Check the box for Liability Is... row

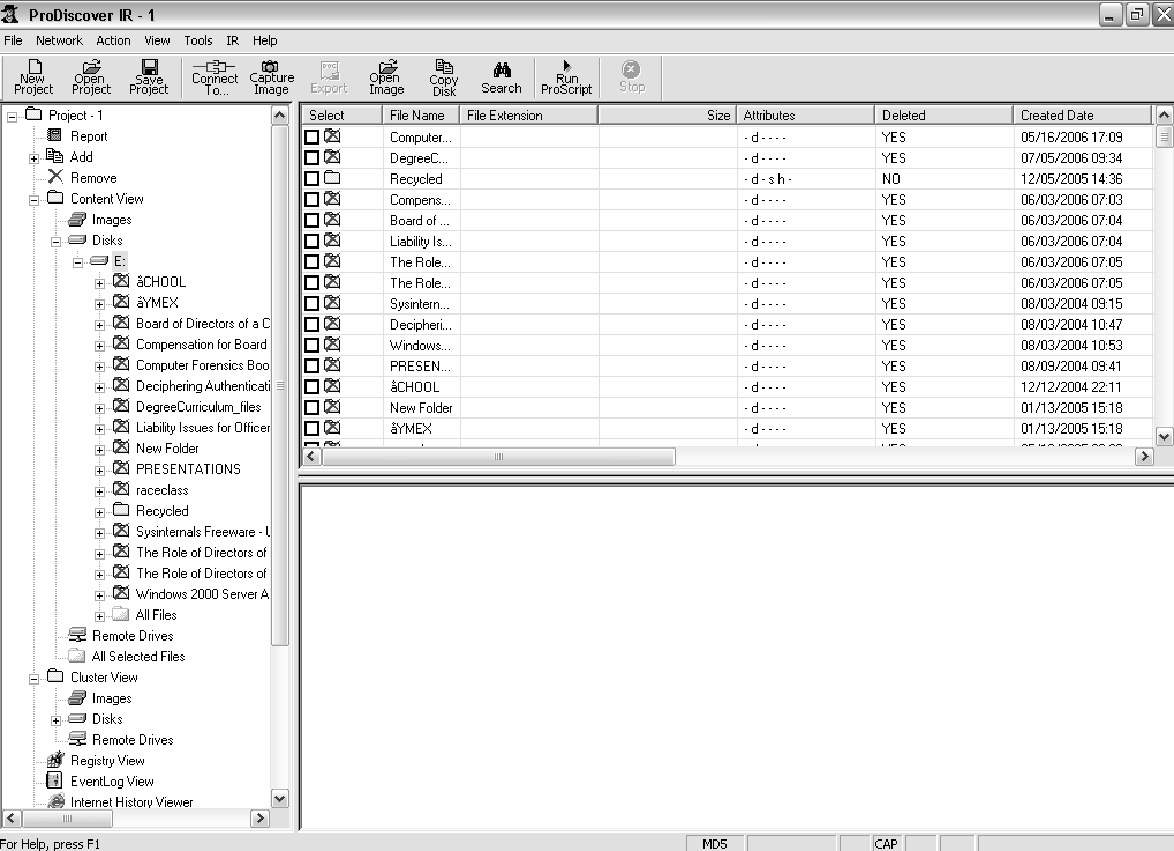[311, 241]
